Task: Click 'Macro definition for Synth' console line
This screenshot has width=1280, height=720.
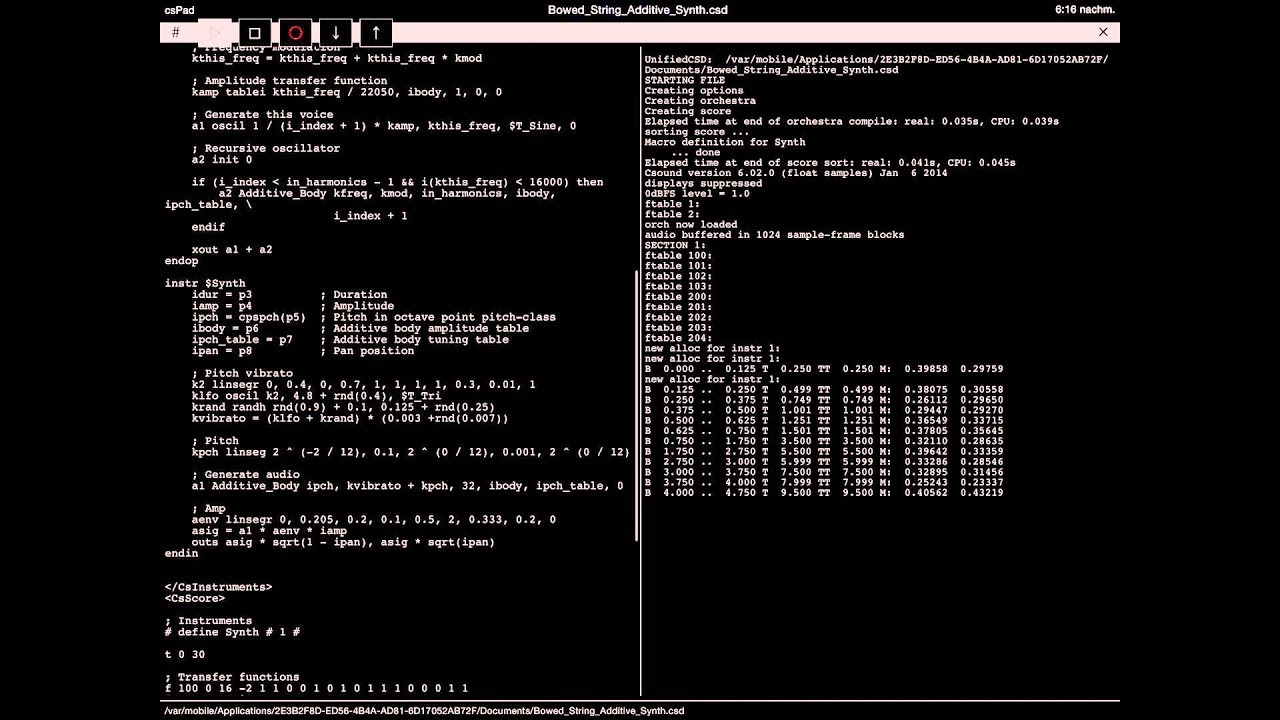Action: [x=725, y=142]
